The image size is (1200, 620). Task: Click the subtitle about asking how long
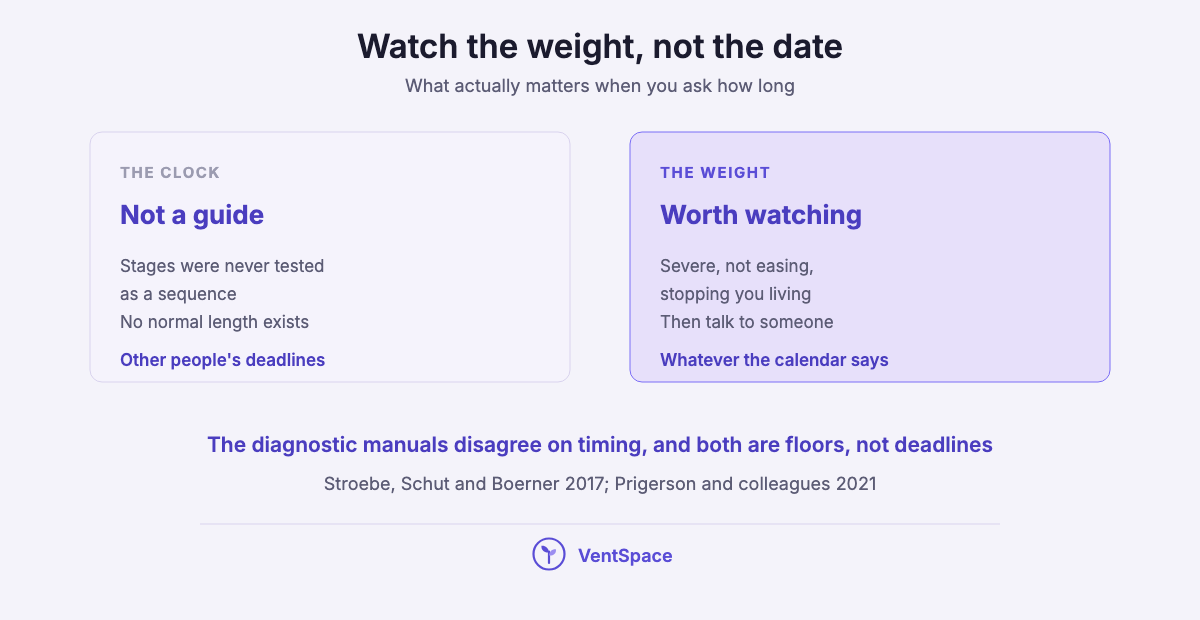(600, 86)
